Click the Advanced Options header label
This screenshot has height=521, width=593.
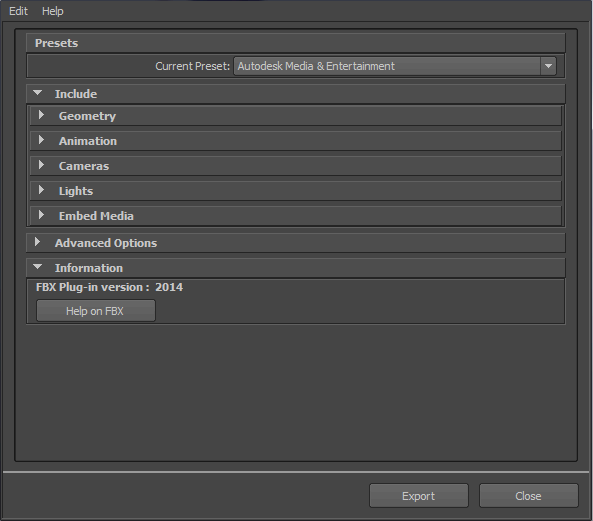coord(106,243)
